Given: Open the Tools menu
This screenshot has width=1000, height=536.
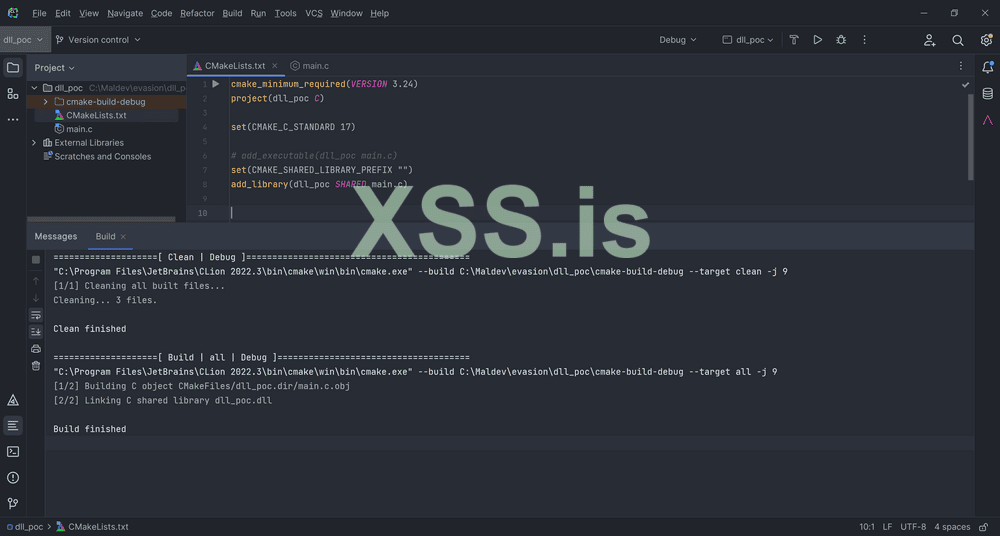Looking at the screenshot, I should 285,13.
